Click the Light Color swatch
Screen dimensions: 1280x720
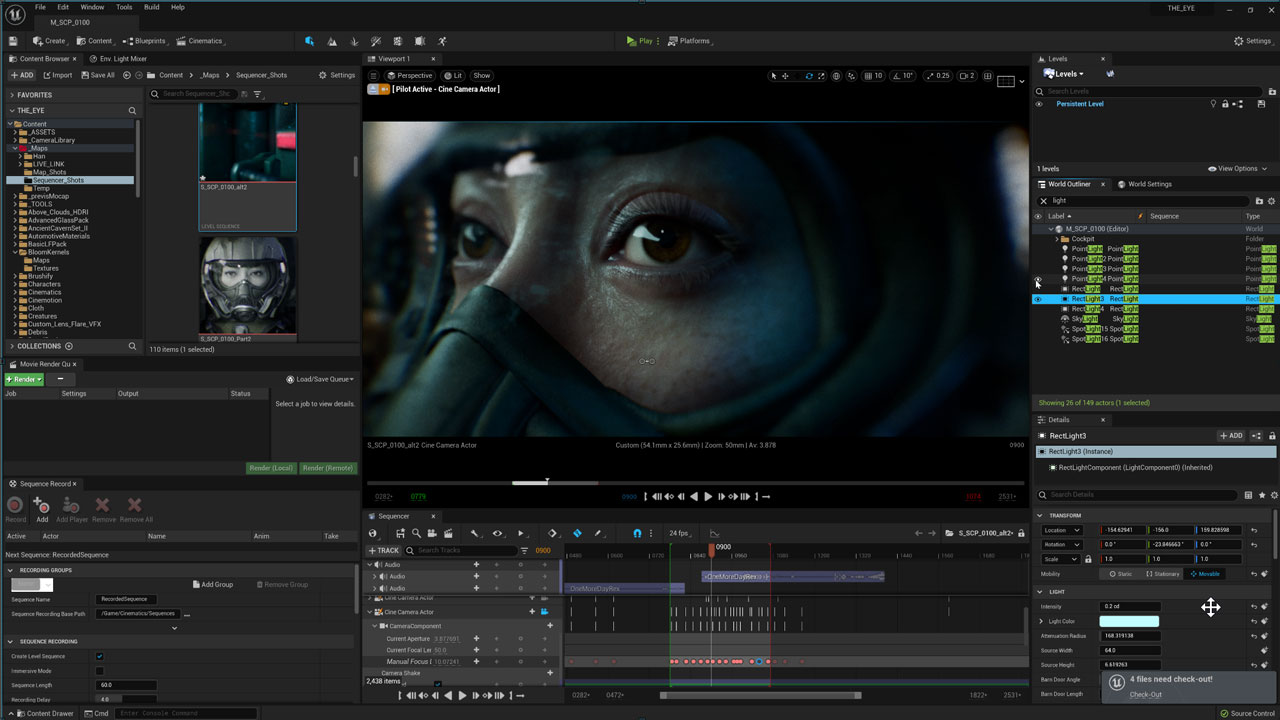tap(1129, 621)
